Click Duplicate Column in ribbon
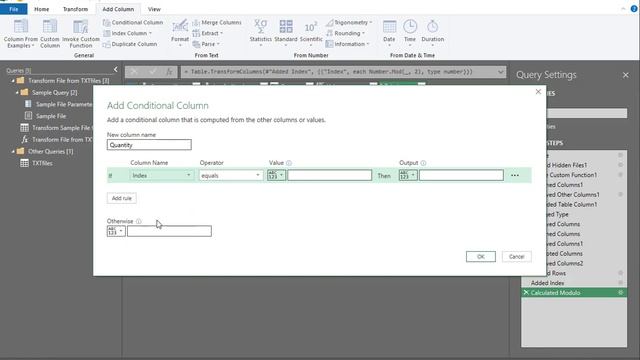 130,44
